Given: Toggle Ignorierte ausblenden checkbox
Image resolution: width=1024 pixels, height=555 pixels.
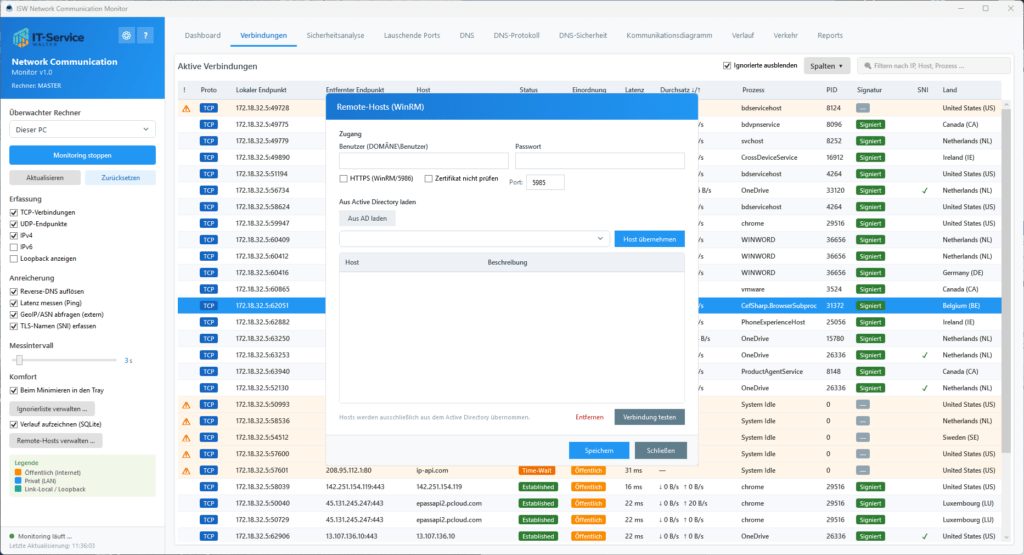Looking at the screenshot, I should point(727,66).
